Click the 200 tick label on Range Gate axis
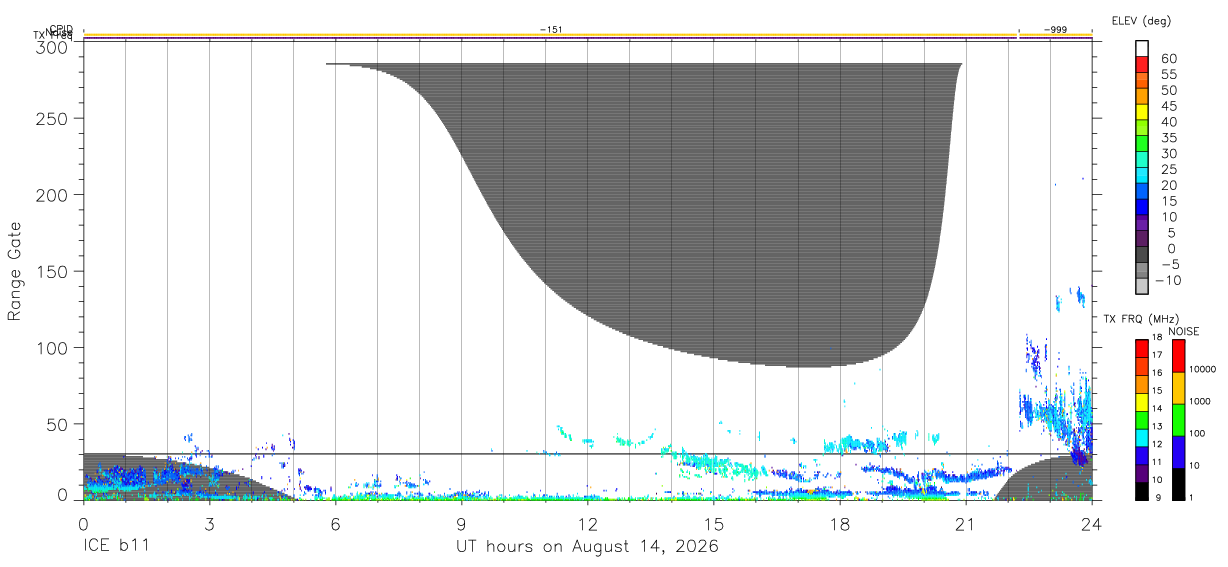Viewport: 1228px width, 567px height. click(52, 194)
